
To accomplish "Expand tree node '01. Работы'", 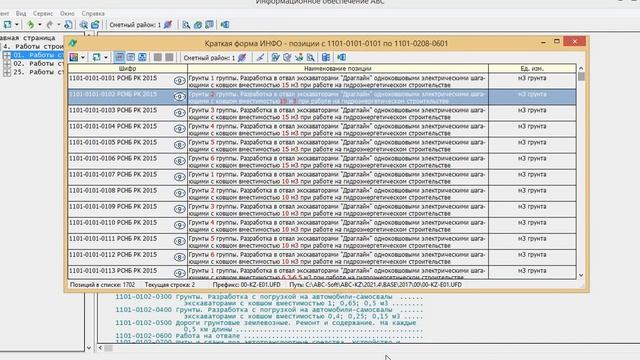I will 7,55.
